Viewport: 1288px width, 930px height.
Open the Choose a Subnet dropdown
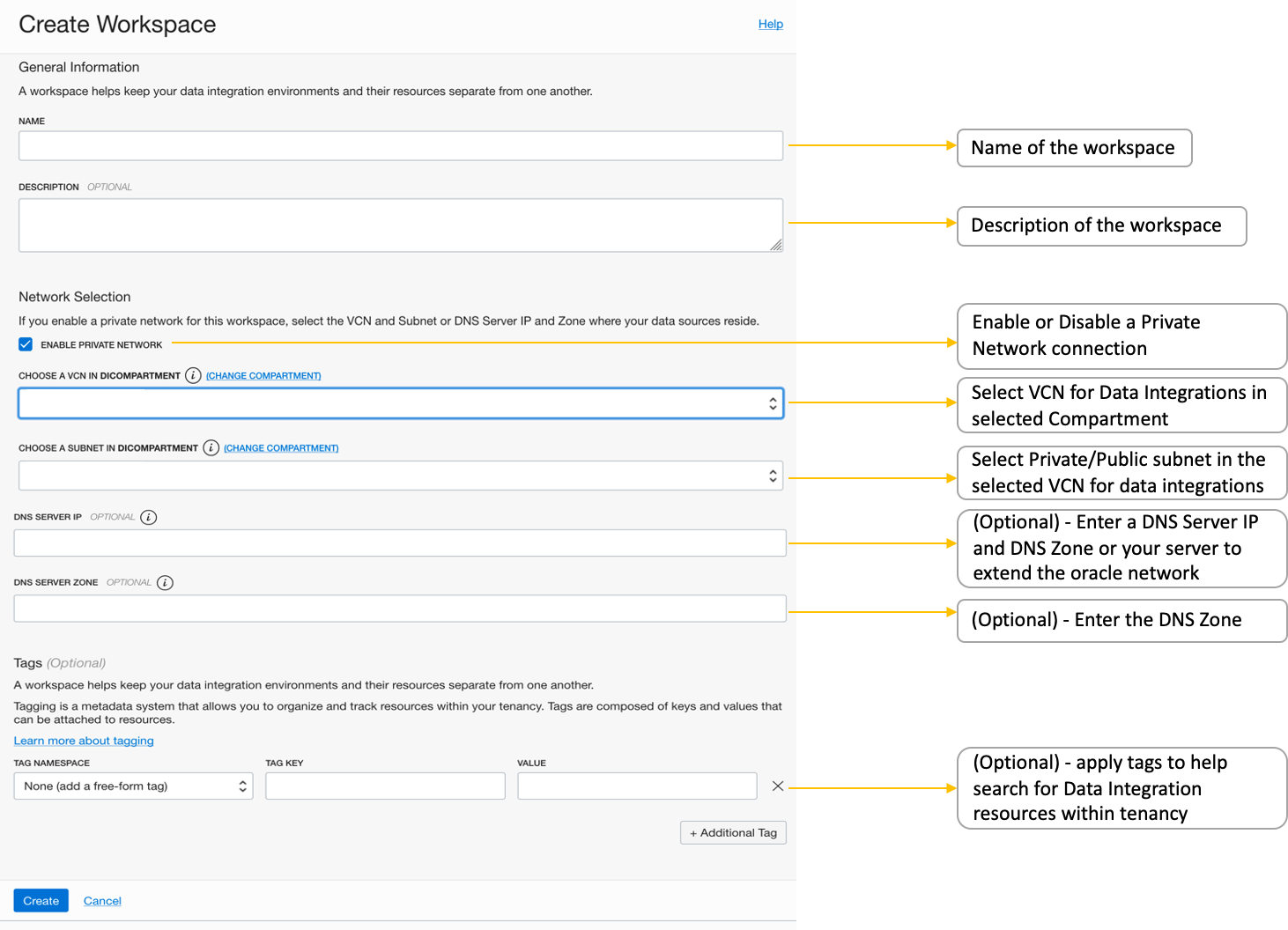pos(401,476)
